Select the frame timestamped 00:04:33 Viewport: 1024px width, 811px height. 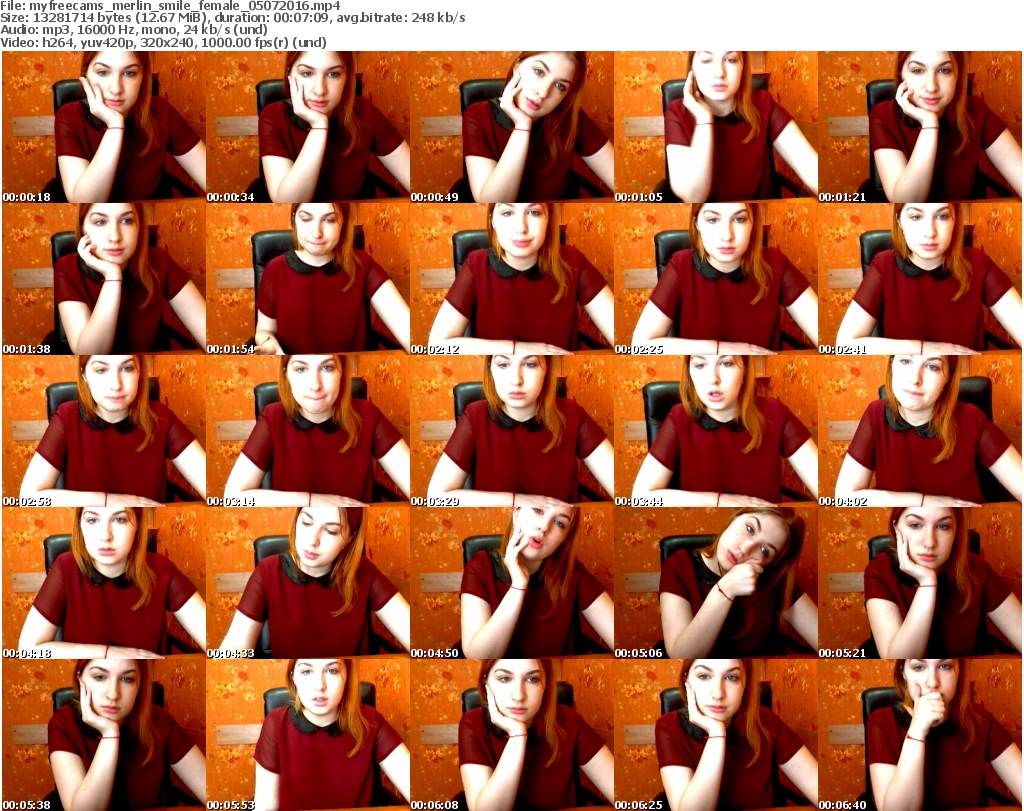[x=308, y=583]
